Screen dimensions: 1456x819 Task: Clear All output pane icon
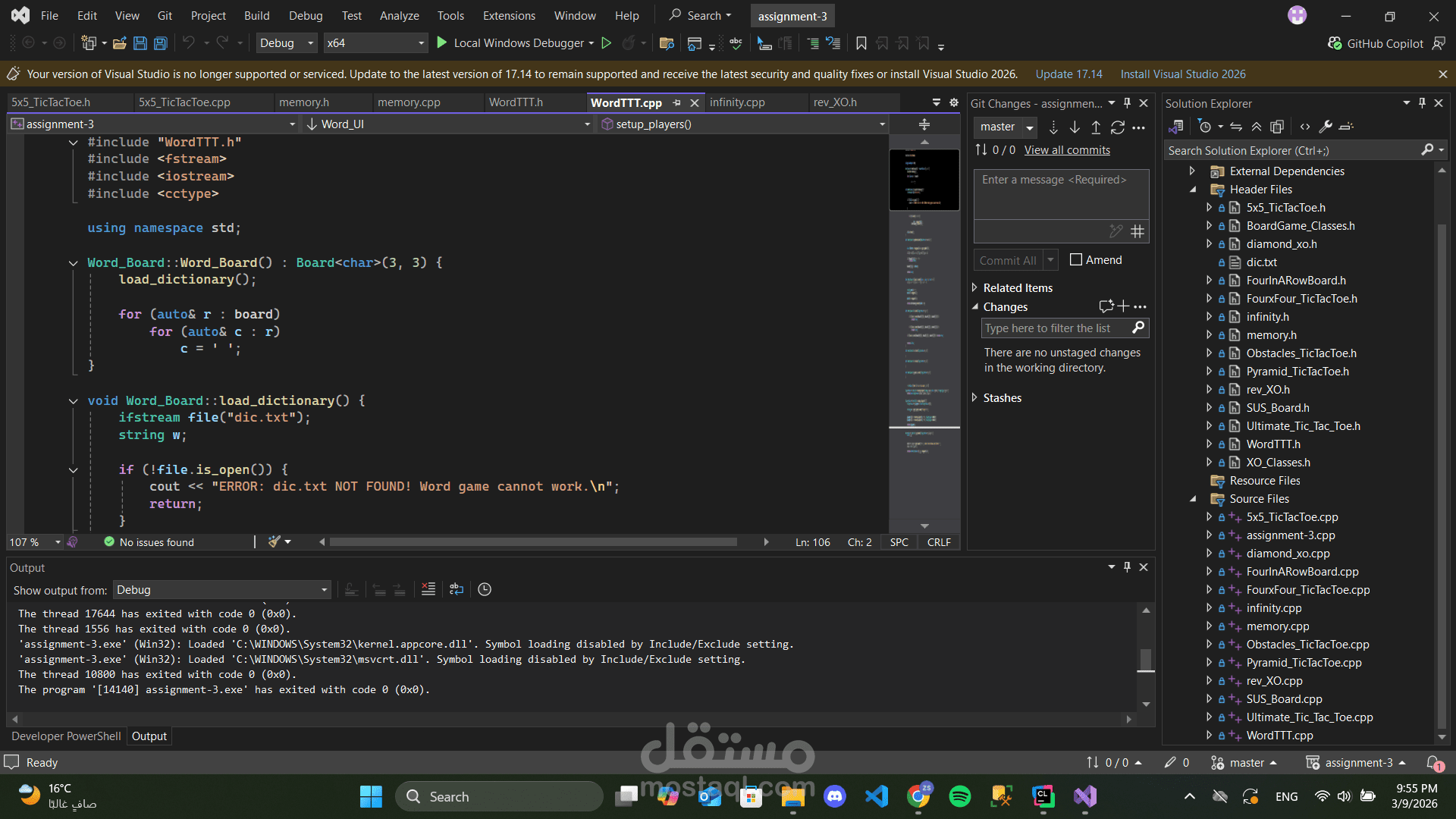pyautogui.click(x=428, y=589)
